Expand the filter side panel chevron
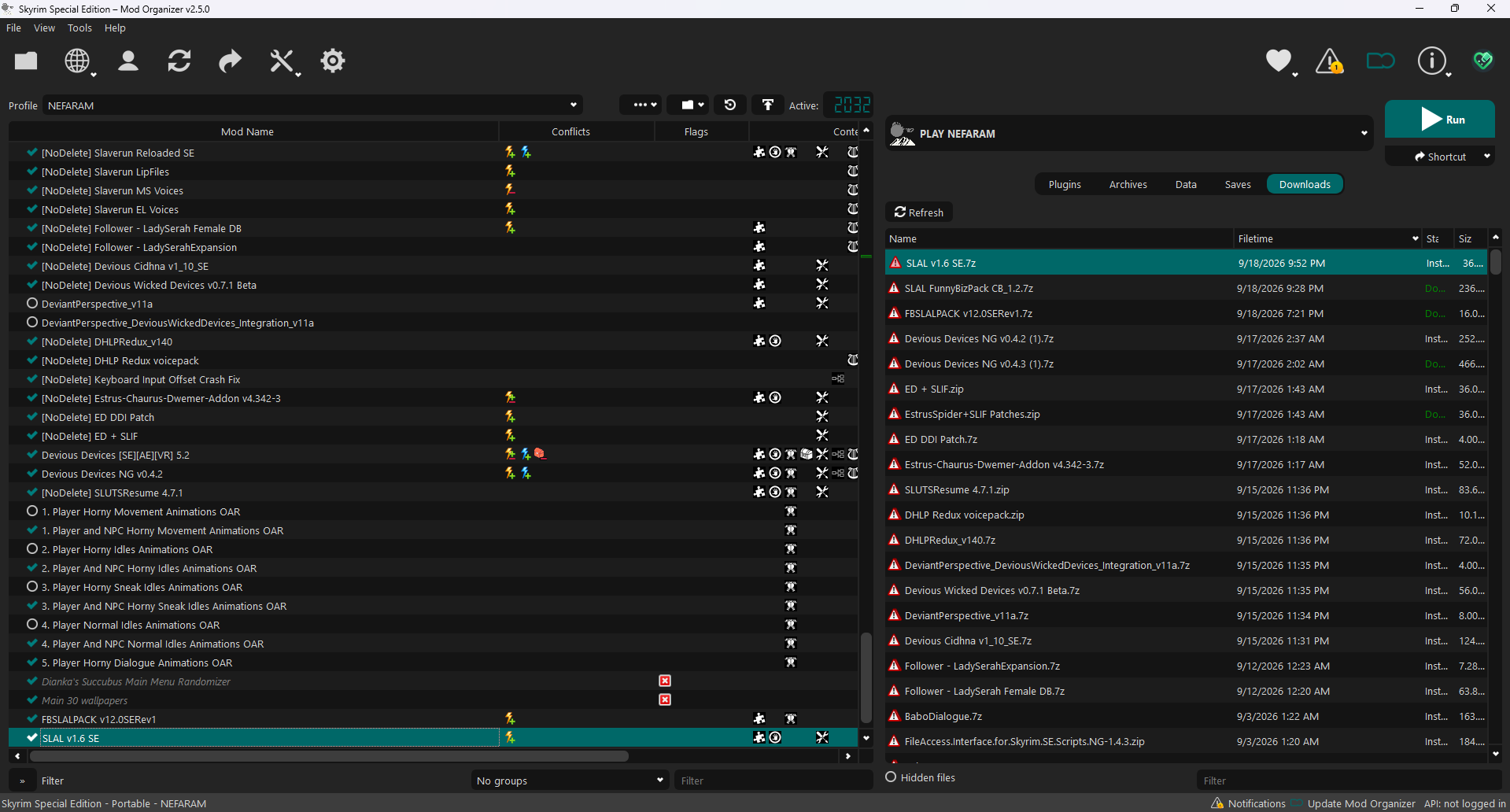 [x=22, y=781]
